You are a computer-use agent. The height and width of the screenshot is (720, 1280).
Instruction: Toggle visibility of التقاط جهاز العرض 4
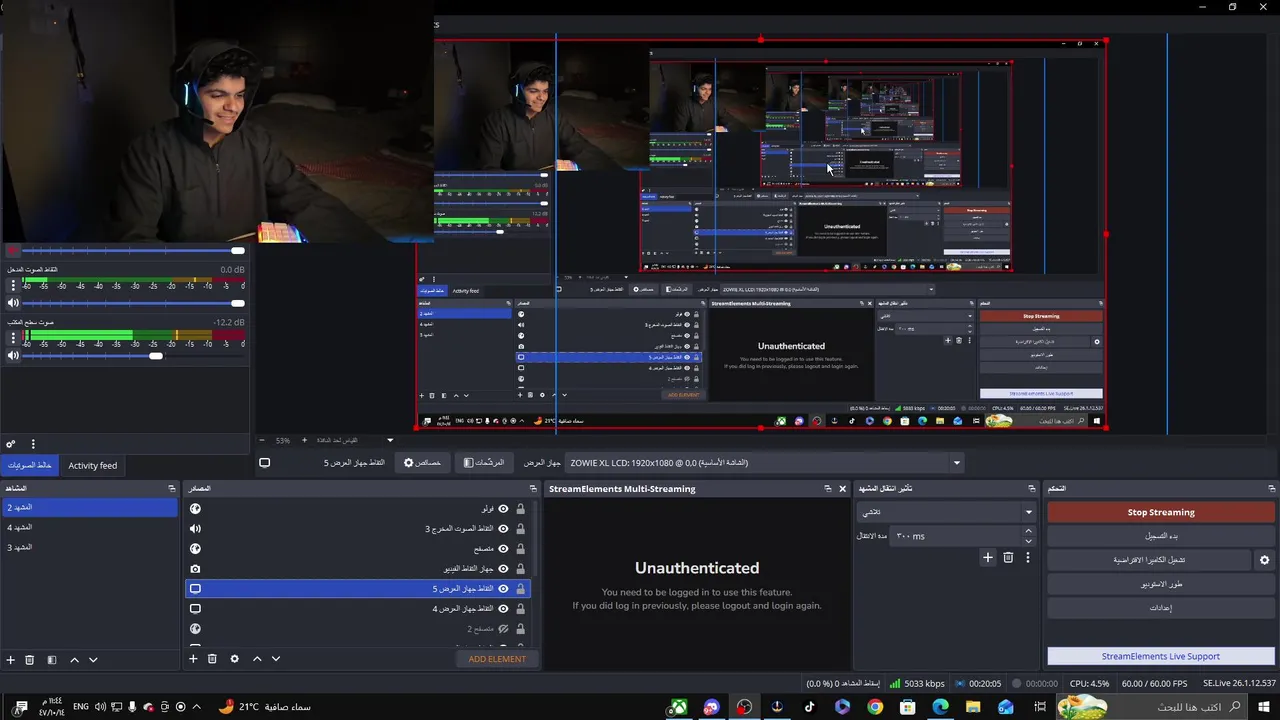pos(503,609)
